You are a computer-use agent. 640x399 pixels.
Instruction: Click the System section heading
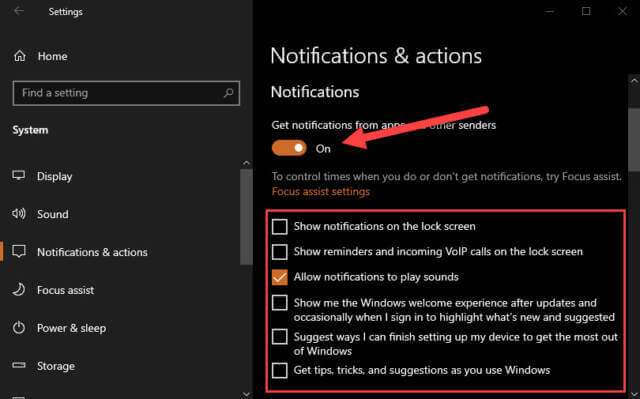pyautogui.click(x=30, y=130)
